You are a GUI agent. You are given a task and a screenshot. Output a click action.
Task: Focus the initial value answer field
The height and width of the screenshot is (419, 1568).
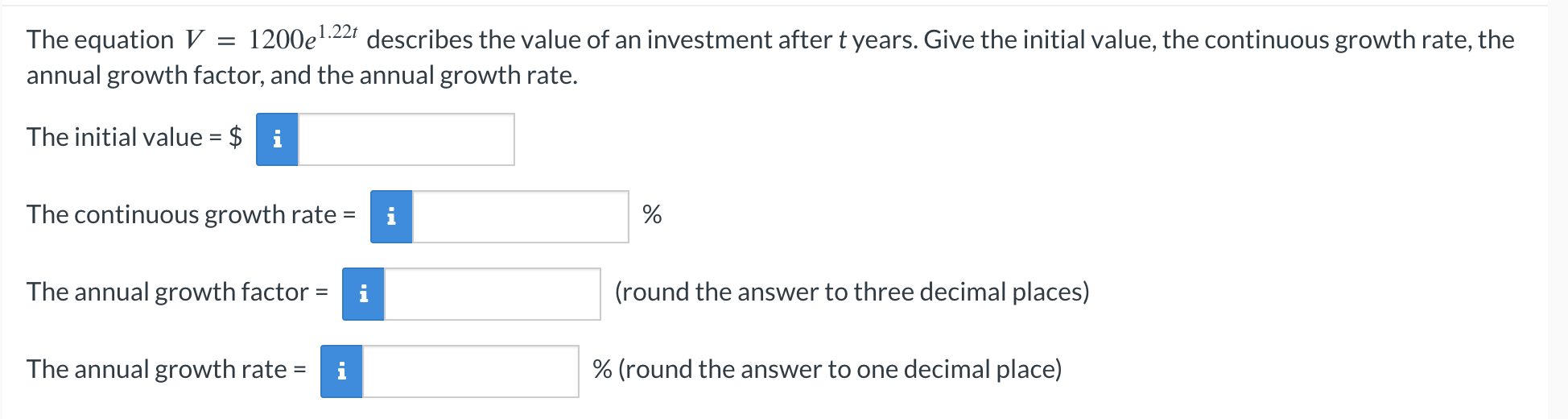coord(406,139)
